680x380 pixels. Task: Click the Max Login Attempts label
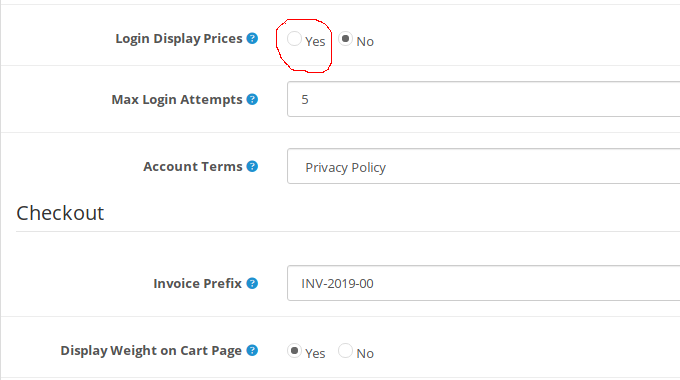click(177, 100)
